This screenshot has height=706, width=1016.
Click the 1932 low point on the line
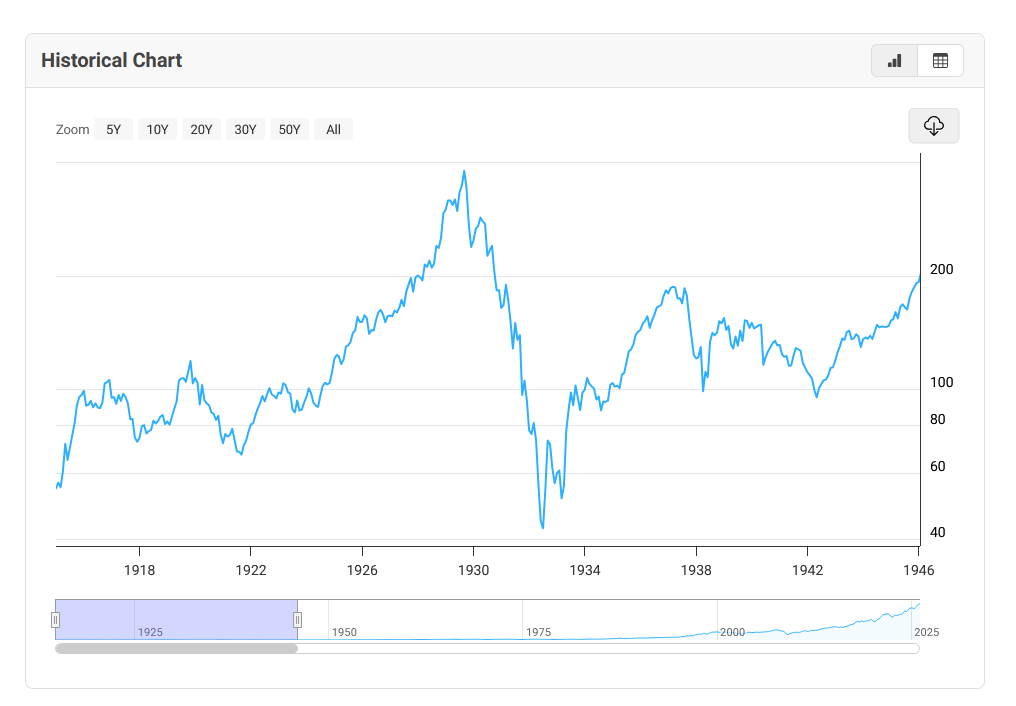tap(542, 527)
